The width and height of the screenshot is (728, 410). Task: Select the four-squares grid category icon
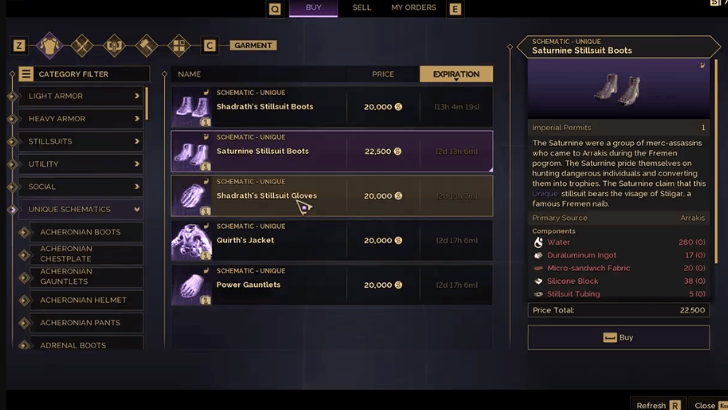[179, 46]
